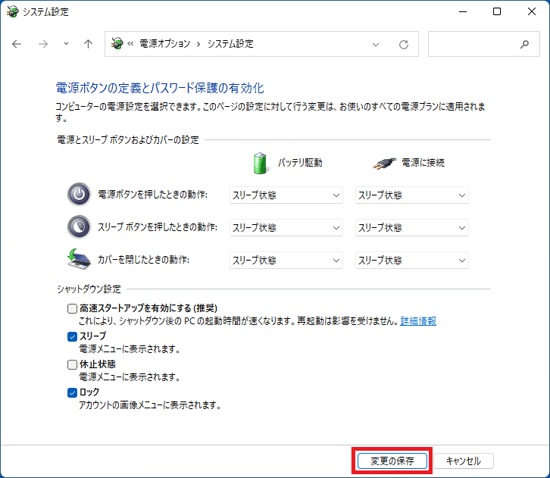Click the system settings title bar icon
The height and width of the screenshot is (478, 550).
tap(13, 12)
